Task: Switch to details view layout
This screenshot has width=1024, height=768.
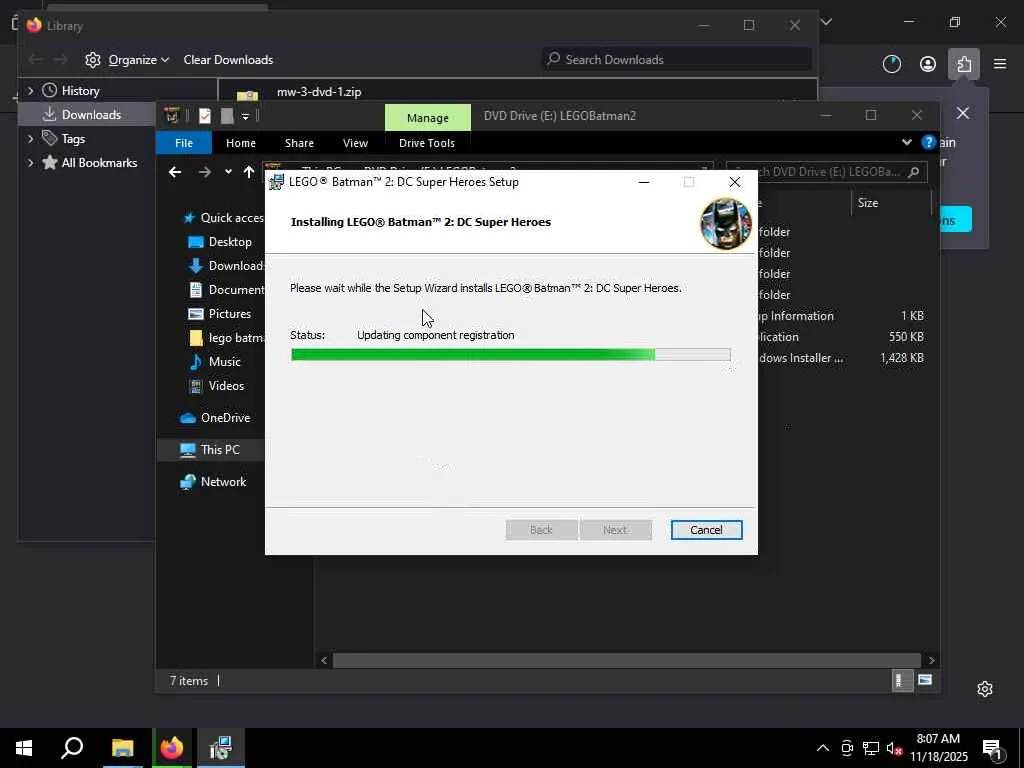Action: pyautogui.click(x=902, y=680)
